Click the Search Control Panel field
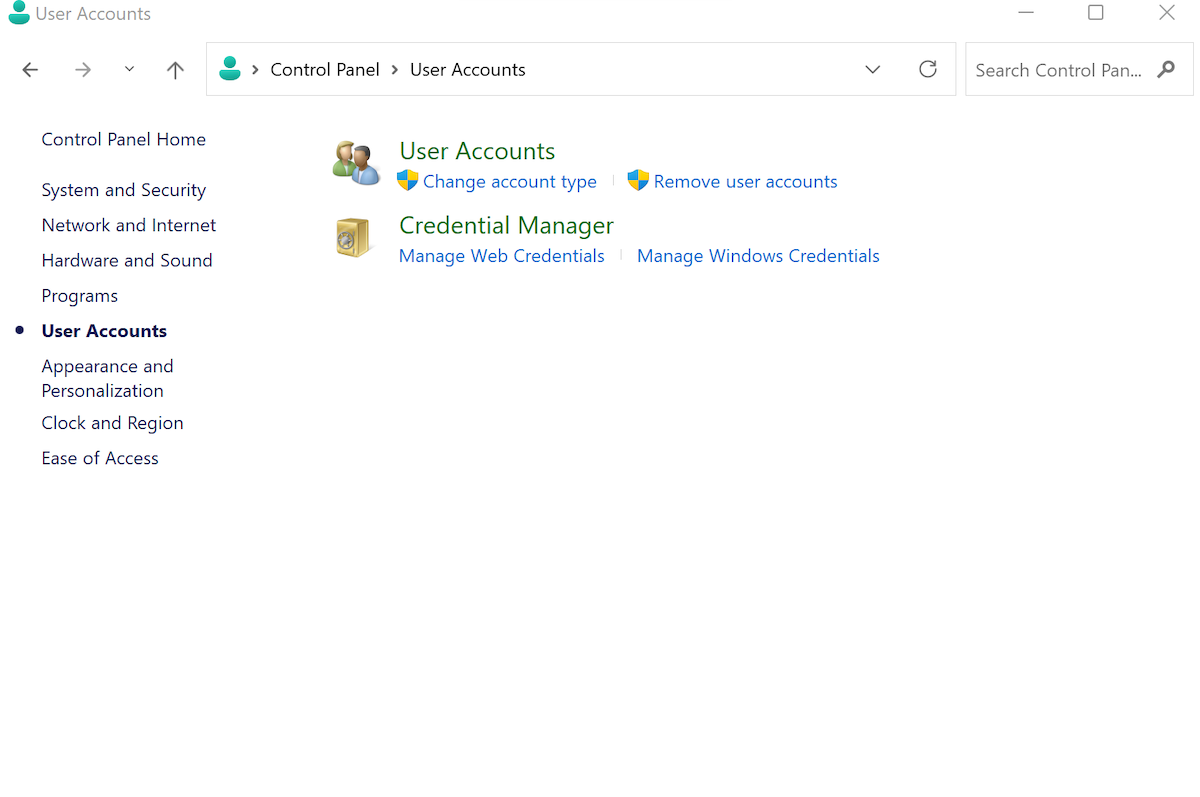Screen dimensions: 1200x797 [1058, 70]
